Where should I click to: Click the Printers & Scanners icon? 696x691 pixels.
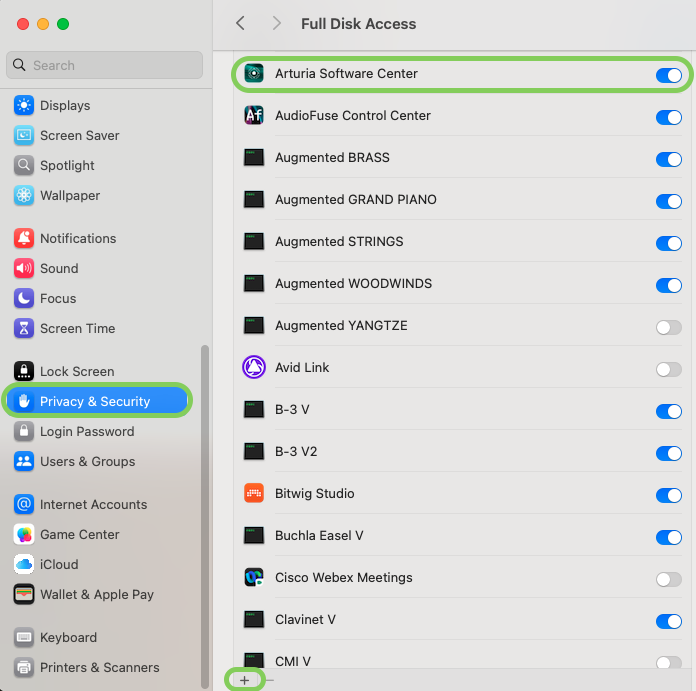click(24, 667)
